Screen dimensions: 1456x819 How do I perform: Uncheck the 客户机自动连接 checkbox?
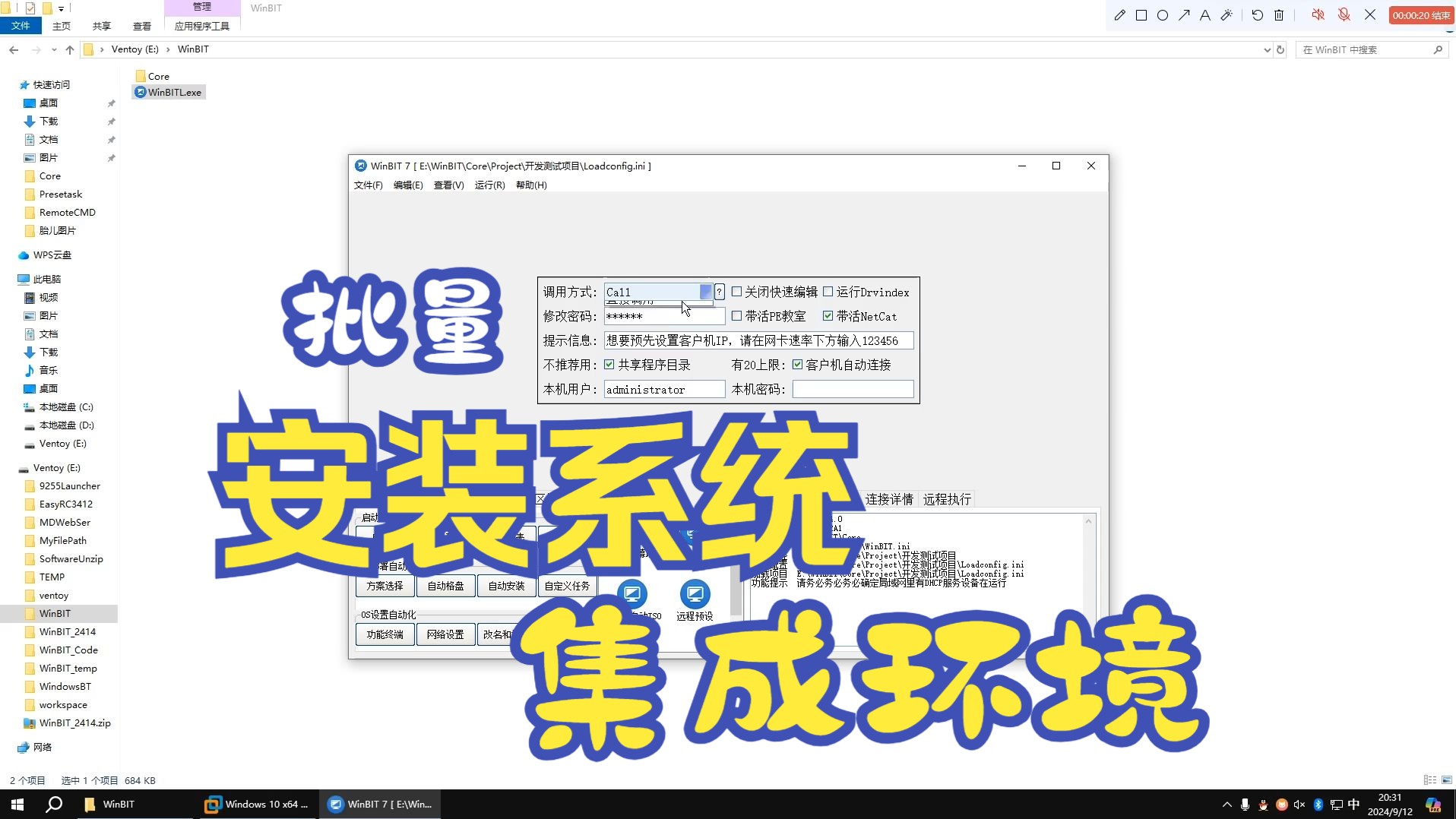pos(796,364)
